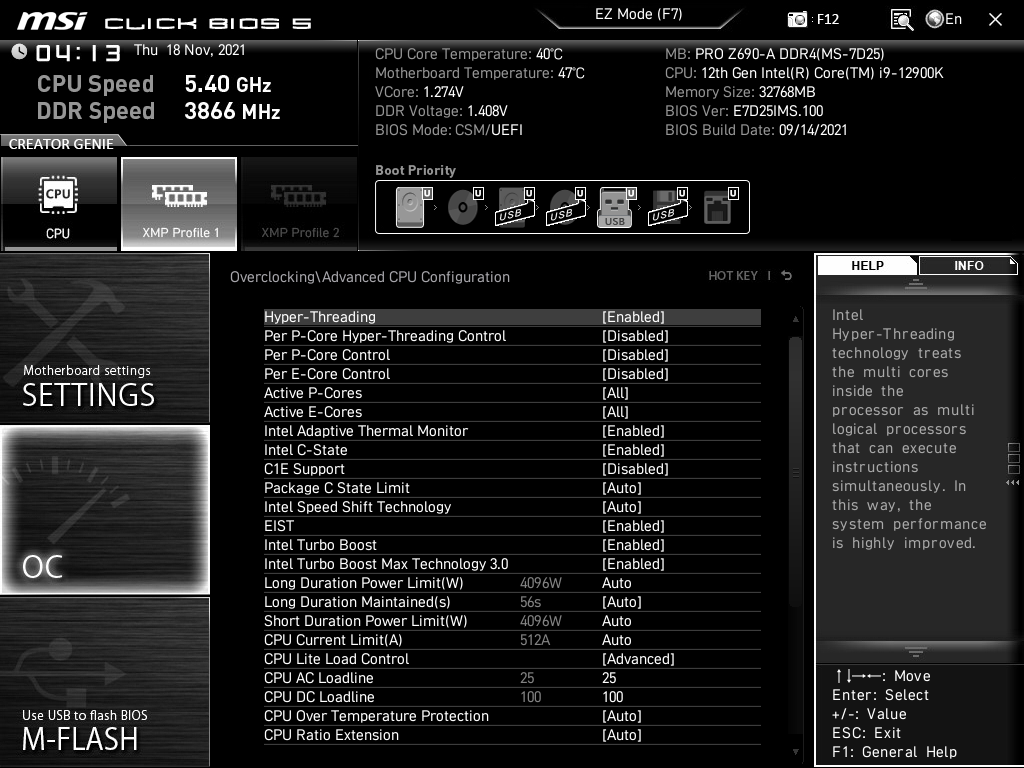Open Long Duration Maintained(s) Auto dropdown
The width and height of the screenshot is (1024, 768).
tap(622, 601)
